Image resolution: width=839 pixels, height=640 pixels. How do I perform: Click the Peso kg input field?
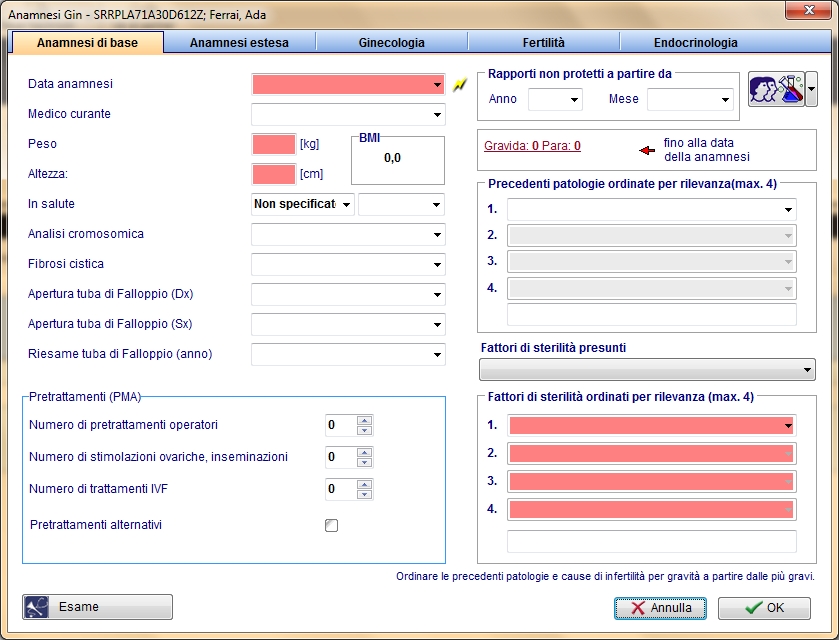tap(274, 144)
